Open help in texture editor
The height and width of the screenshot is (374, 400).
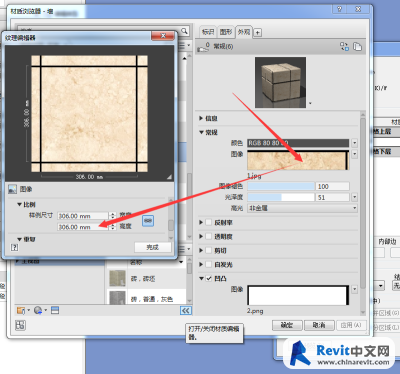pos(14,247)
